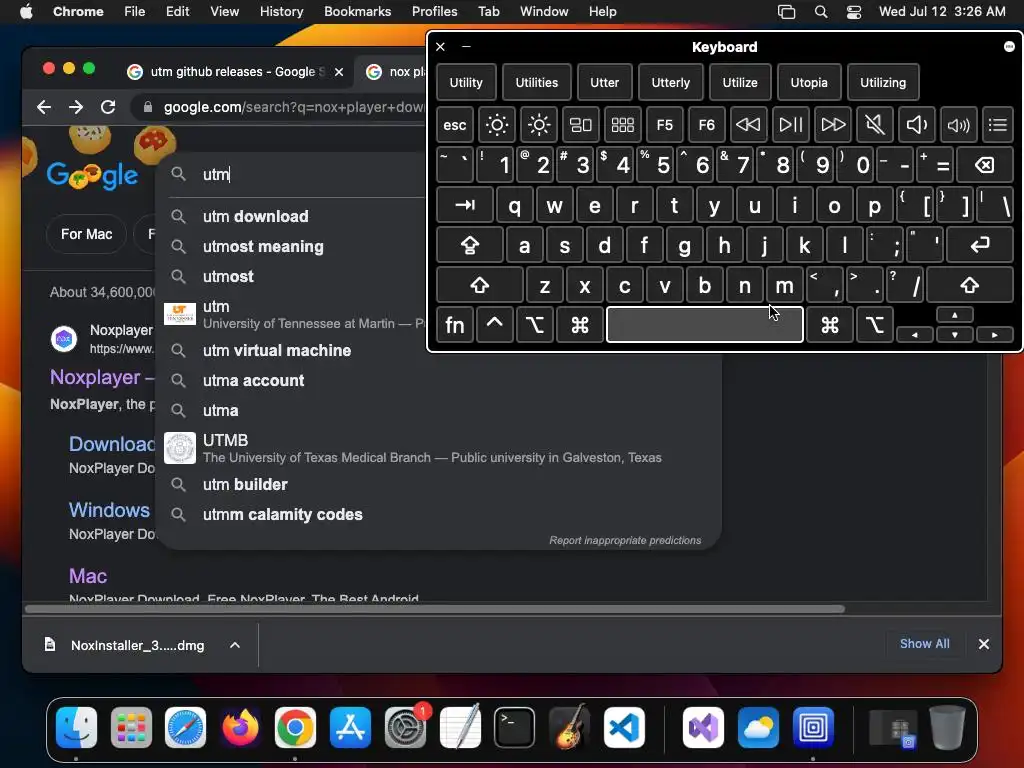
Task: Toggle the left command key
Action: 580,325
